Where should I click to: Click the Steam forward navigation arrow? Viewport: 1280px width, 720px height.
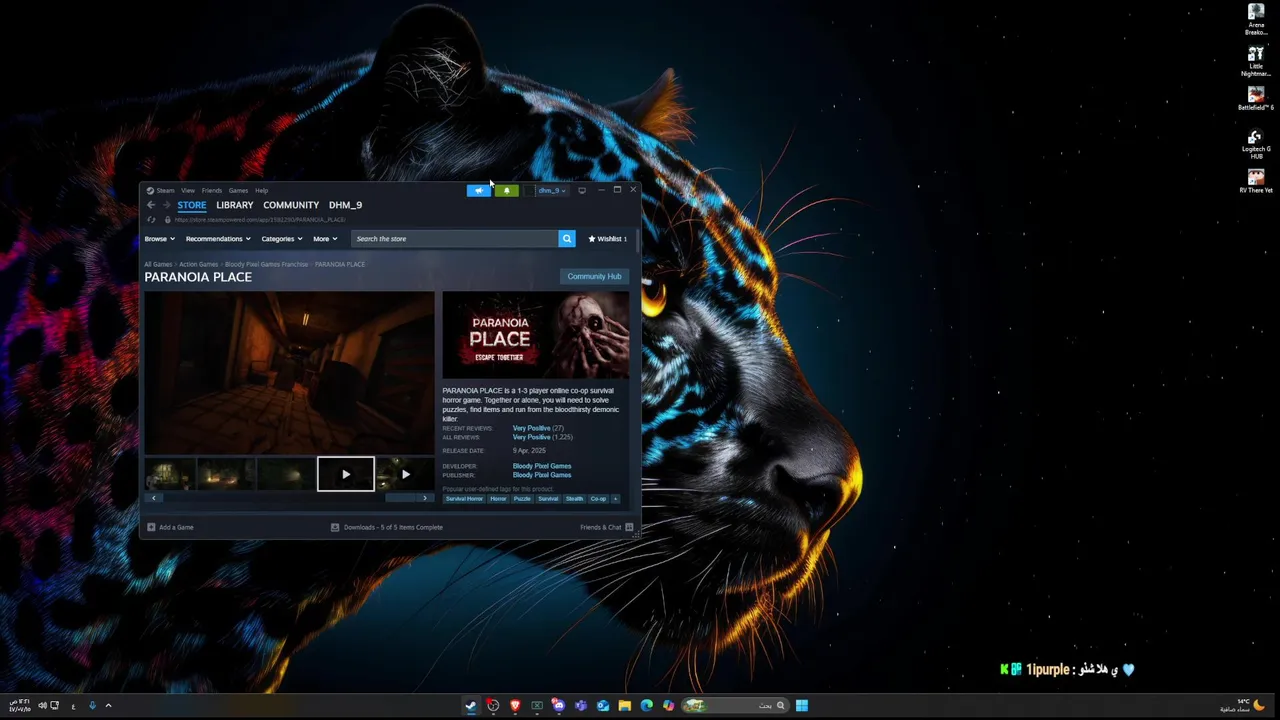click(166, 205)
